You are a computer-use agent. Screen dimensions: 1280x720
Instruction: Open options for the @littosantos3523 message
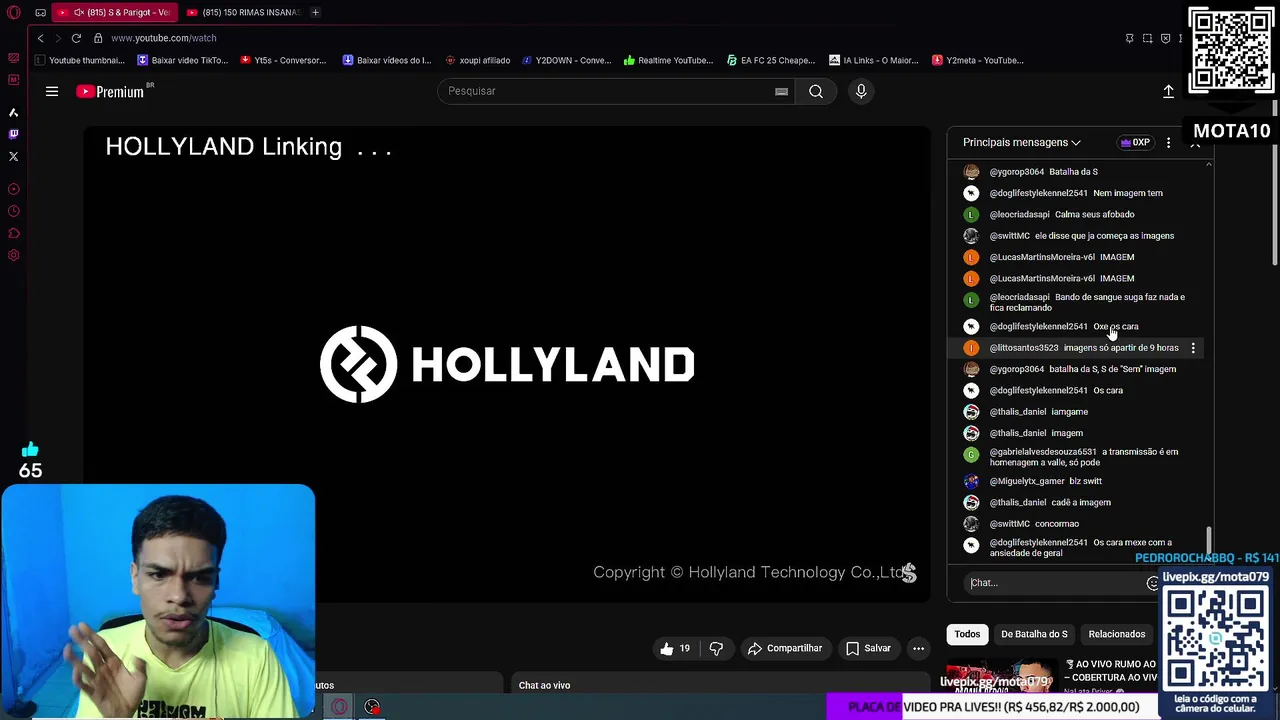click(1193, 348)
